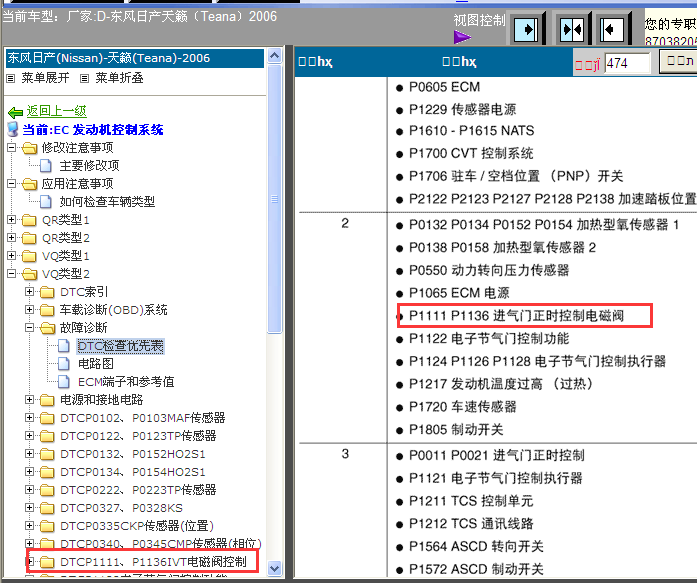Click the P1564 ASCD 转向开关 entry
The image size is (697, 583).
[x=476, y=546]
